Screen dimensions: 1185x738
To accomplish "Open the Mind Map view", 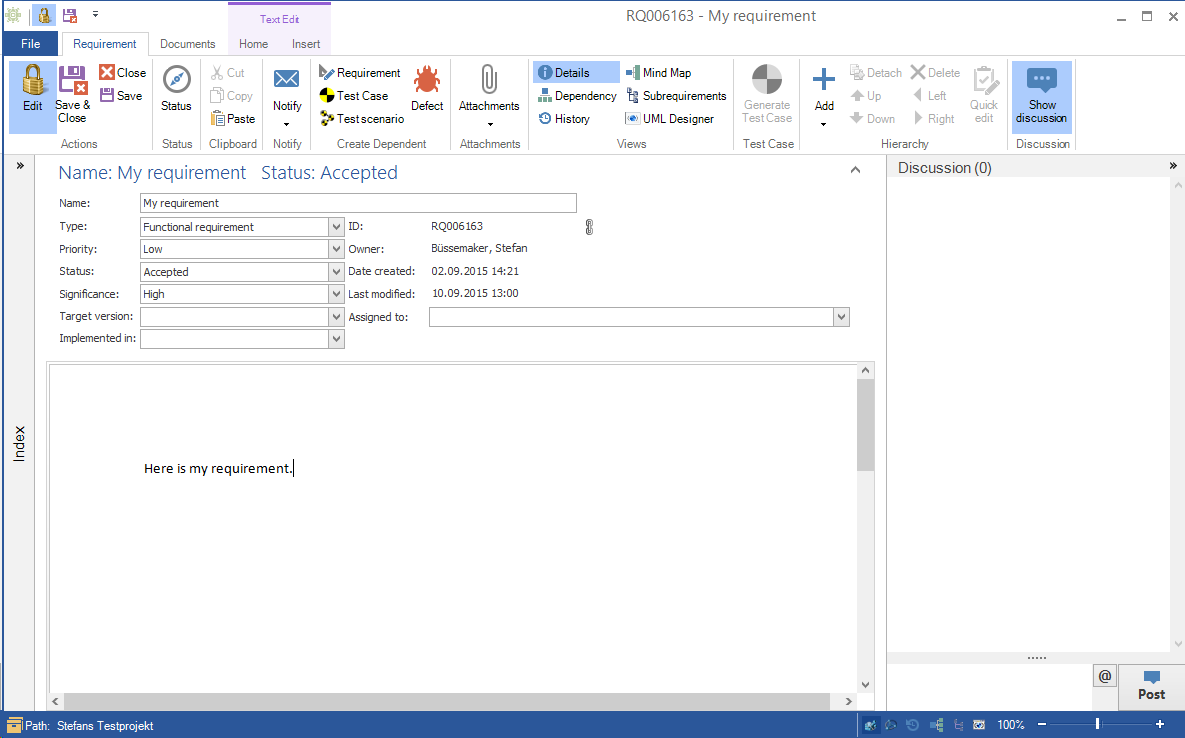I will coord(658,73).
